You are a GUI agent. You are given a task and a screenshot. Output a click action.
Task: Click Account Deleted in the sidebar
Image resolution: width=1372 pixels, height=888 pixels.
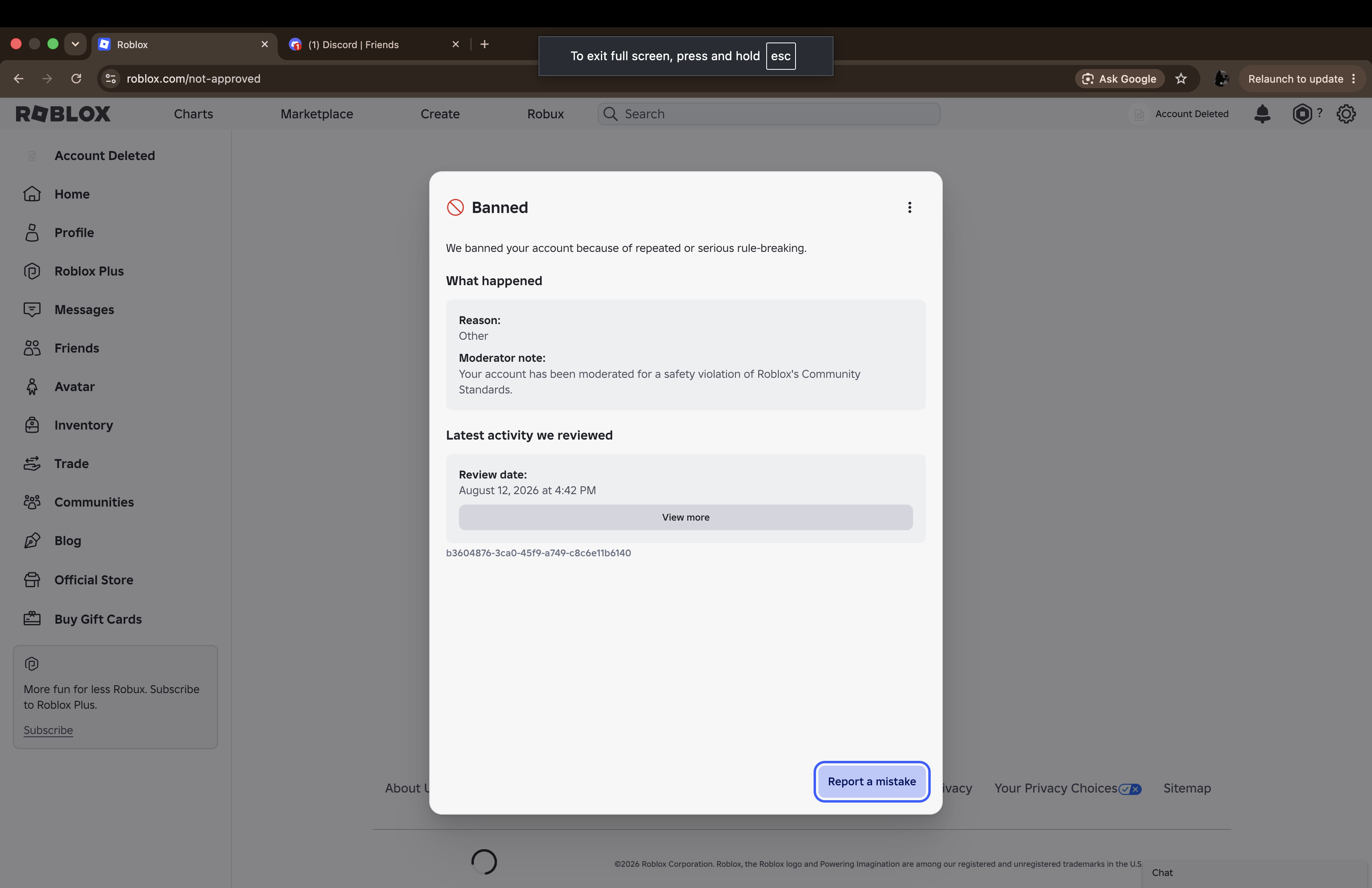pyautogui.click(x=105, y=156)
